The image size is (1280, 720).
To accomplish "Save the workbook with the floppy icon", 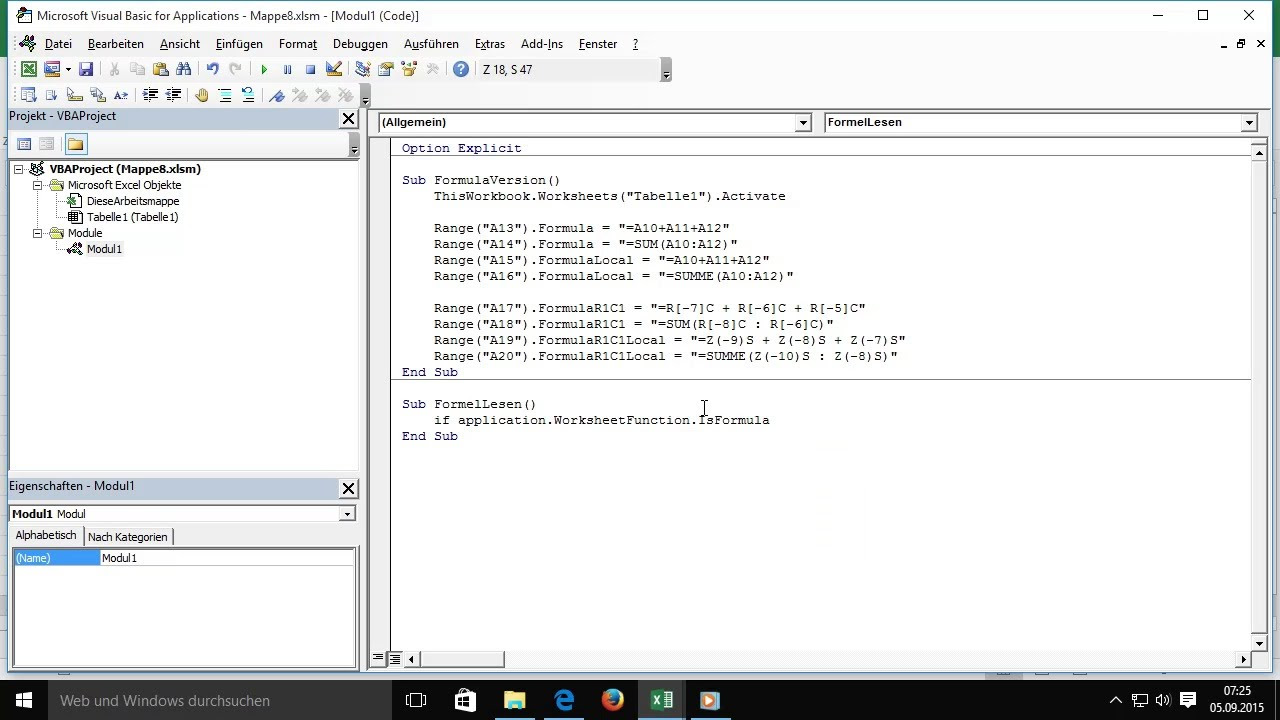I will (86, 69).
